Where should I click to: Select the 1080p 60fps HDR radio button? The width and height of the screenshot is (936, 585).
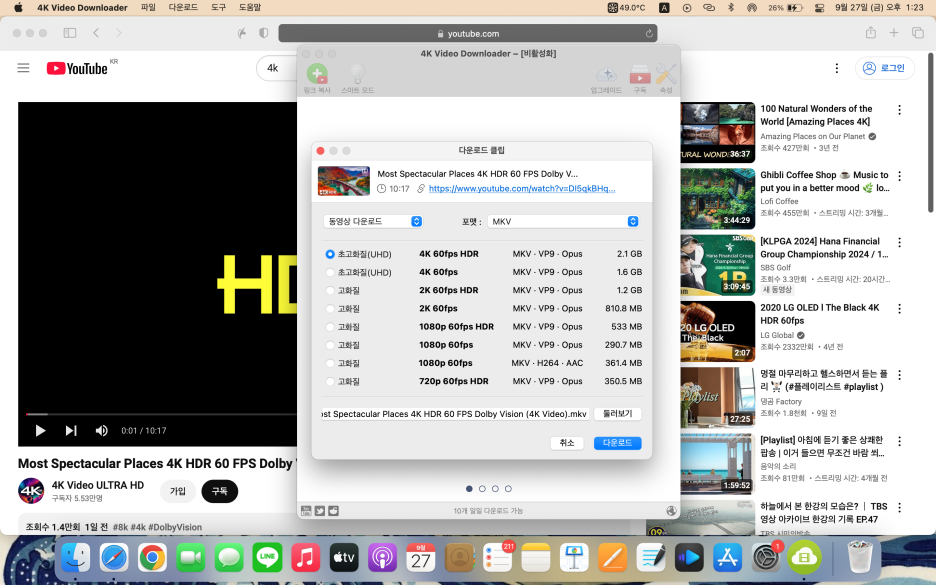click(330, 327)
